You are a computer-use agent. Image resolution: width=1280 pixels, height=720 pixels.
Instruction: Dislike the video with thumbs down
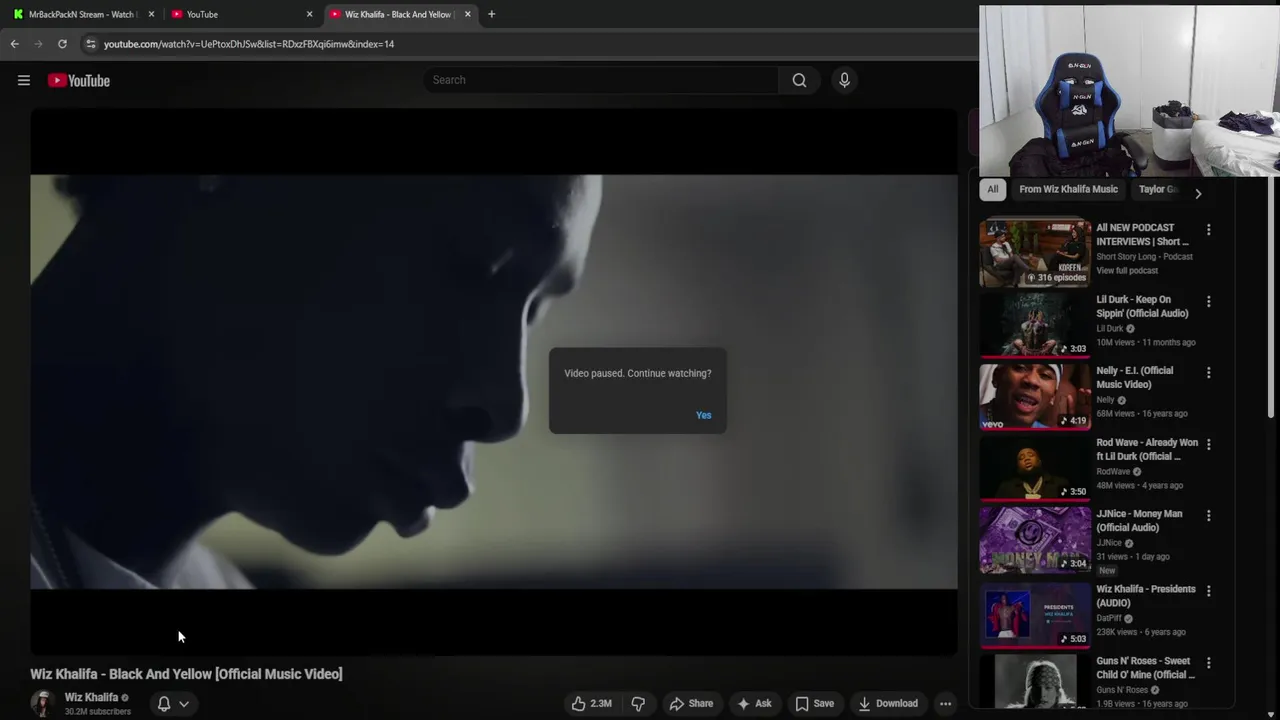[x=638, y=703]
